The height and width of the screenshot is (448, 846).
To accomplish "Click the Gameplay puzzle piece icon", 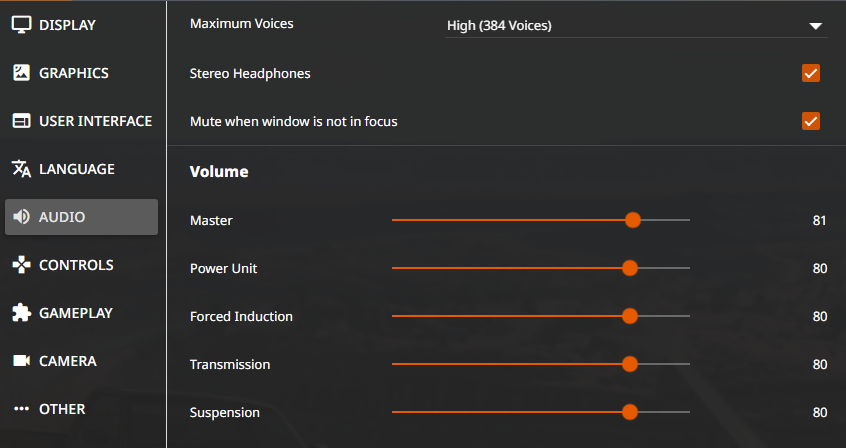I will pos(22,313).
